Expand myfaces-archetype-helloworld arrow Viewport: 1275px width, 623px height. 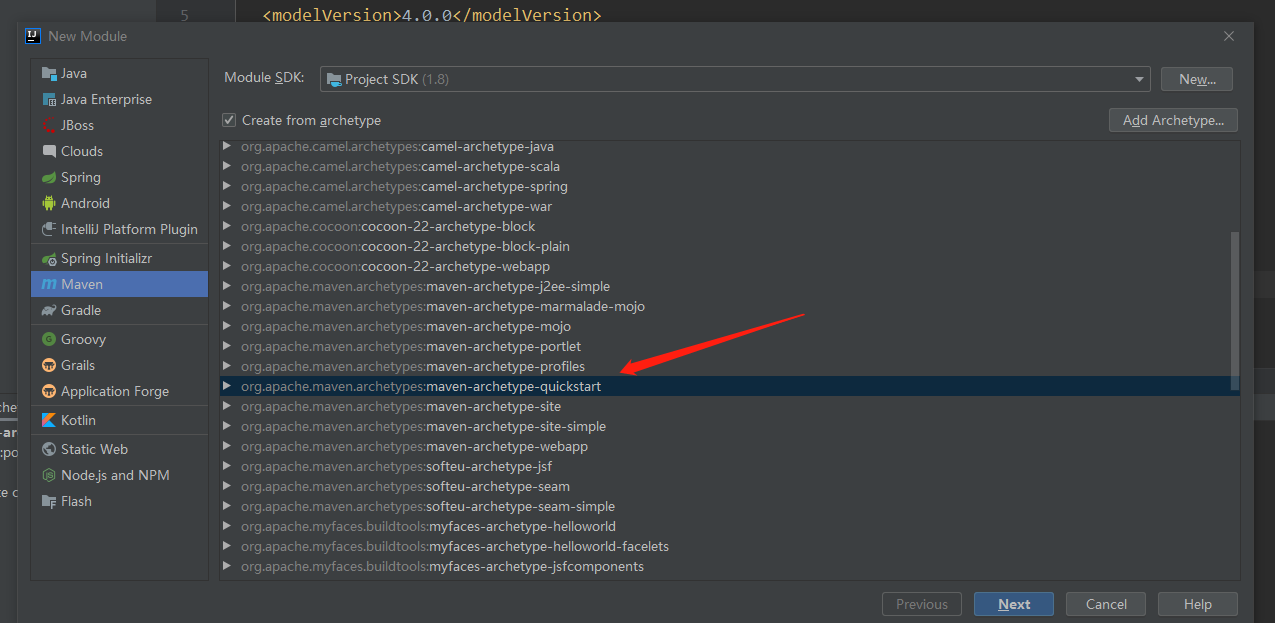point(227,526)
